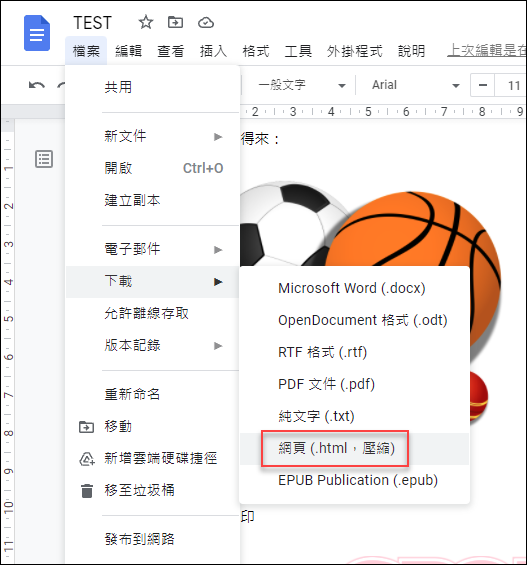Click the move-to-folder icon beside title
The image size is (527, 565).
pyautogui.click(x=175, y=23)
